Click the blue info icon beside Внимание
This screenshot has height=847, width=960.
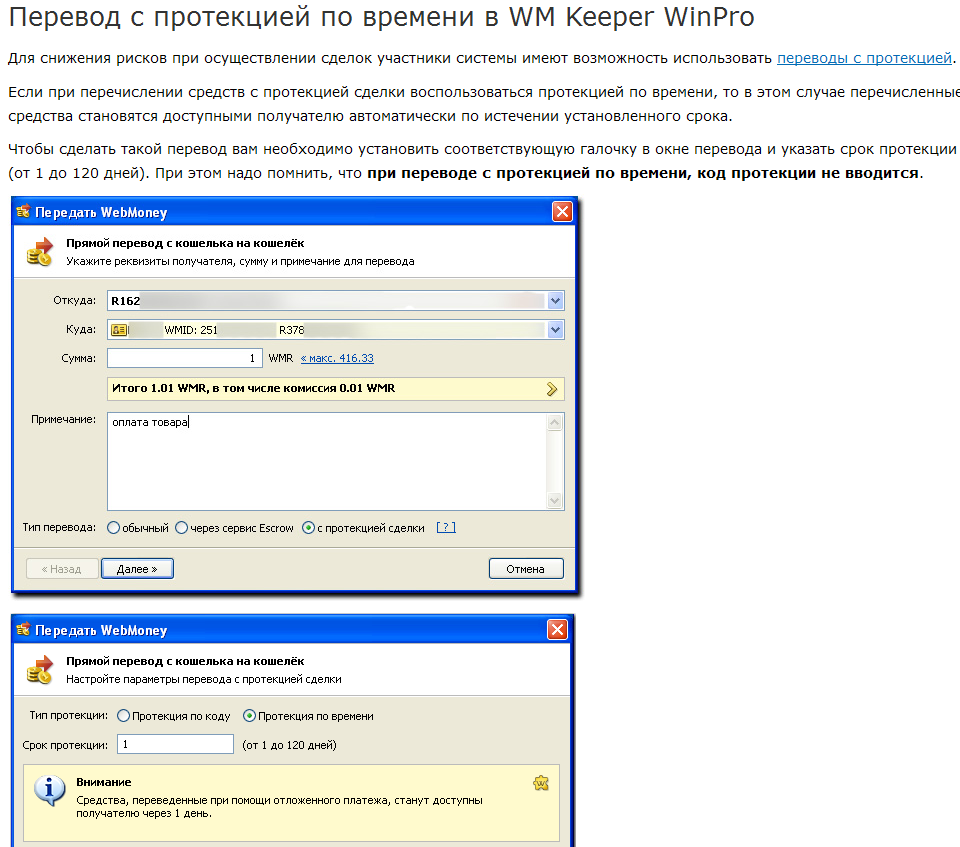tap(50, 790)
